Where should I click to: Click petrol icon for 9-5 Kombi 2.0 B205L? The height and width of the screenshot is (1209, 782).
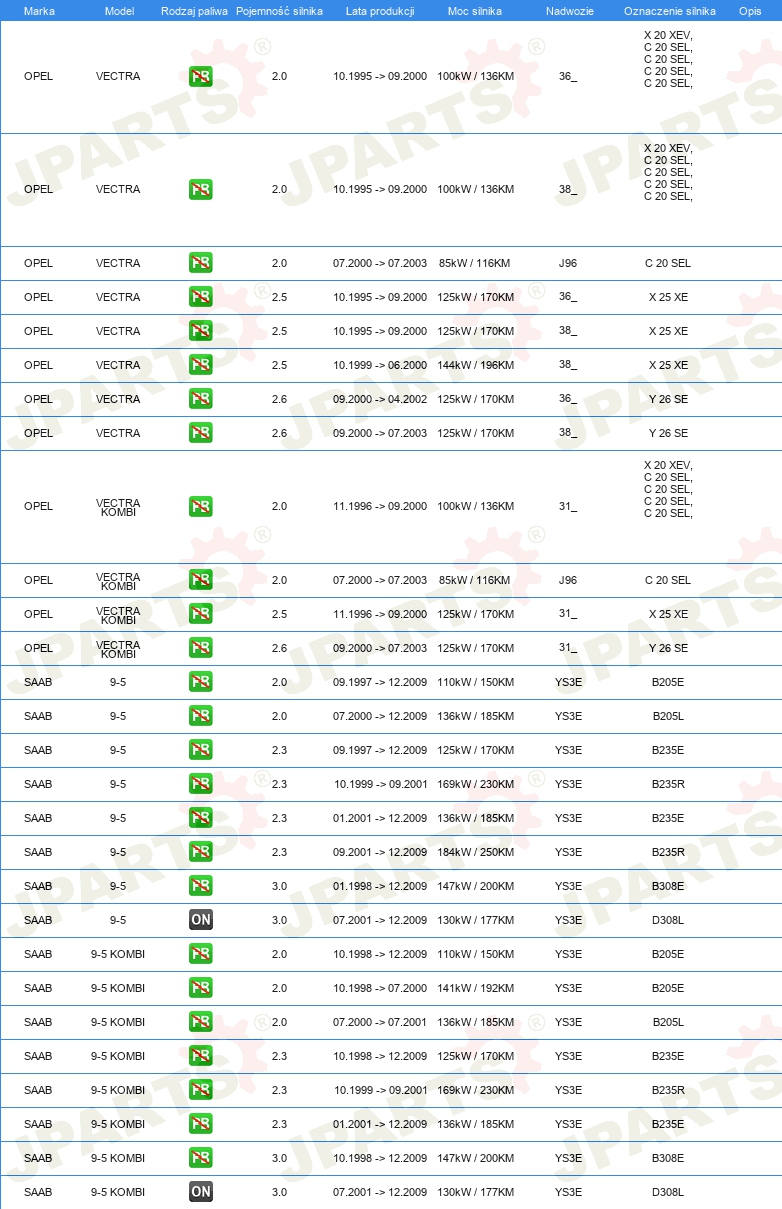tap(201, 1022)
